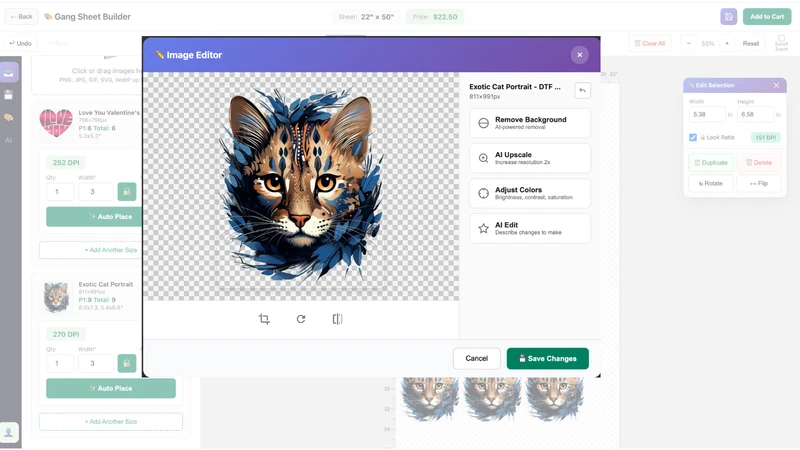Select the crop tool in Image Editor
This screenshot has height=450, width=800.
264,319
